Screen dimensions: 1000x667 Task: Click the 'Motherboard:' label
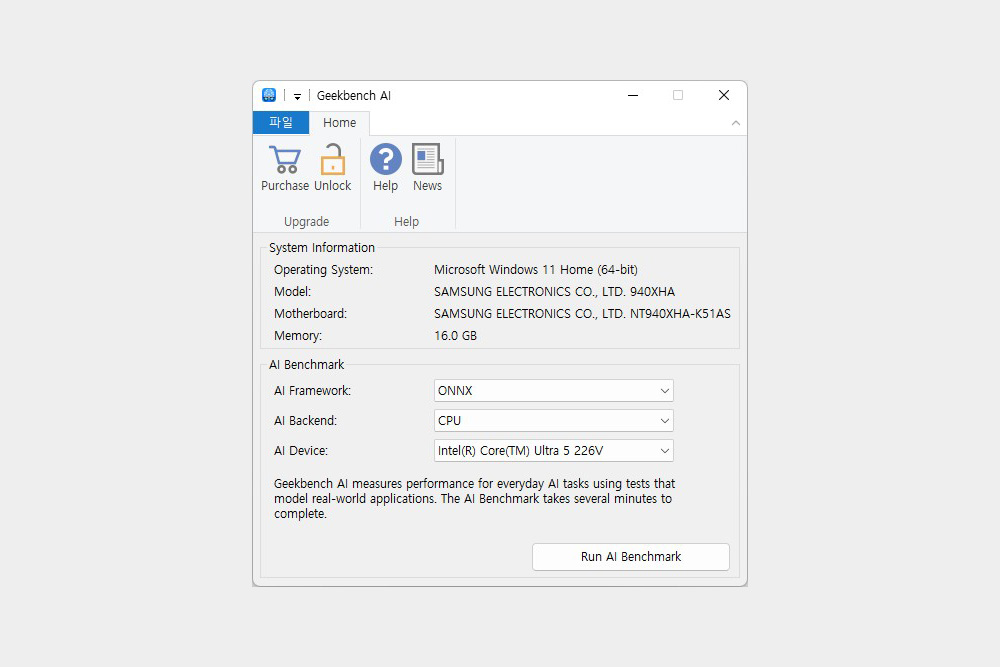tap(311, 314)
